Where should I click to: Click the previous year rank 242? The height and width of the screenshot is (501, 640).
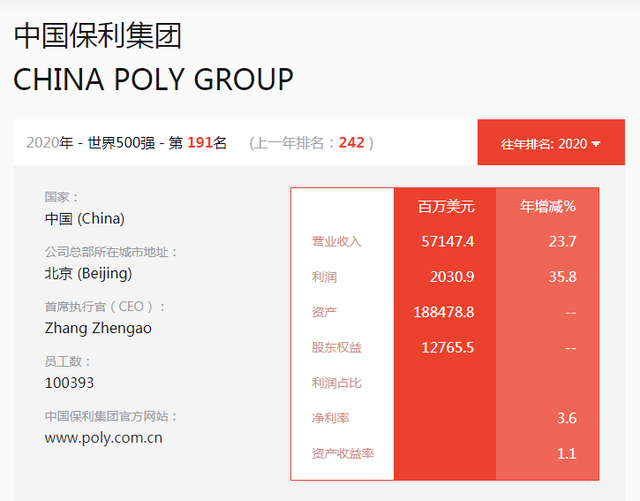click(x=351, y=143)
